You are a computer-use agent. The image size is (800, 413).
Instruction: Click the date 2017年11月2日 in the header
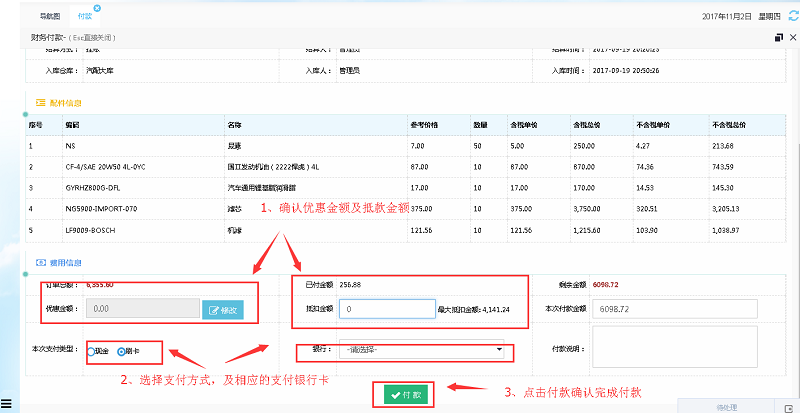[x=727, y=16]
